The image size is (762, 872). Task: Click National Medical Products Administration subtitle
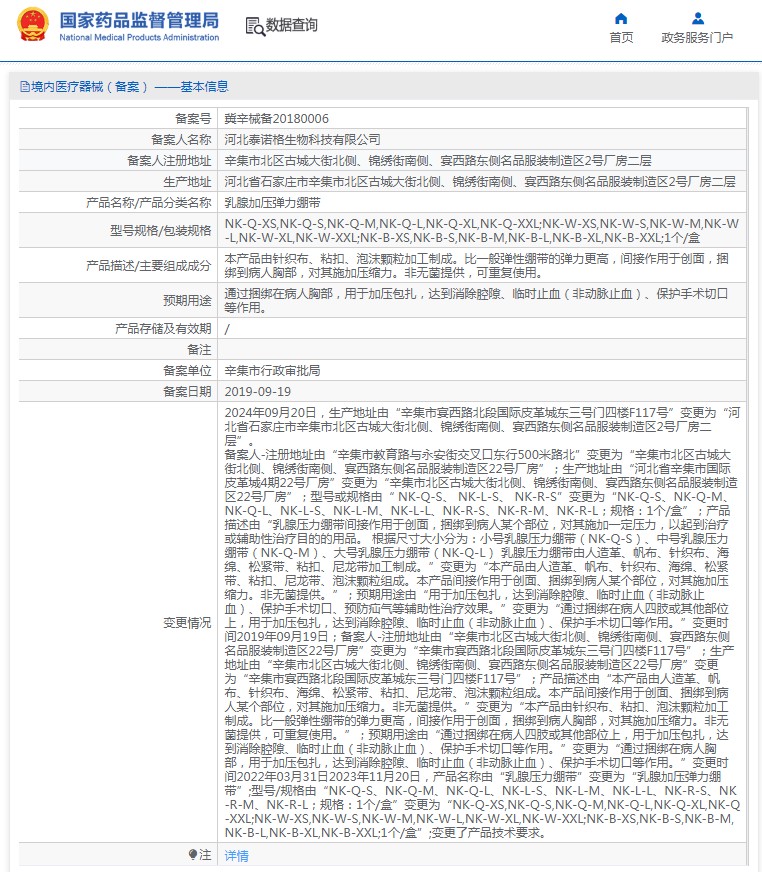coord(139,37)
